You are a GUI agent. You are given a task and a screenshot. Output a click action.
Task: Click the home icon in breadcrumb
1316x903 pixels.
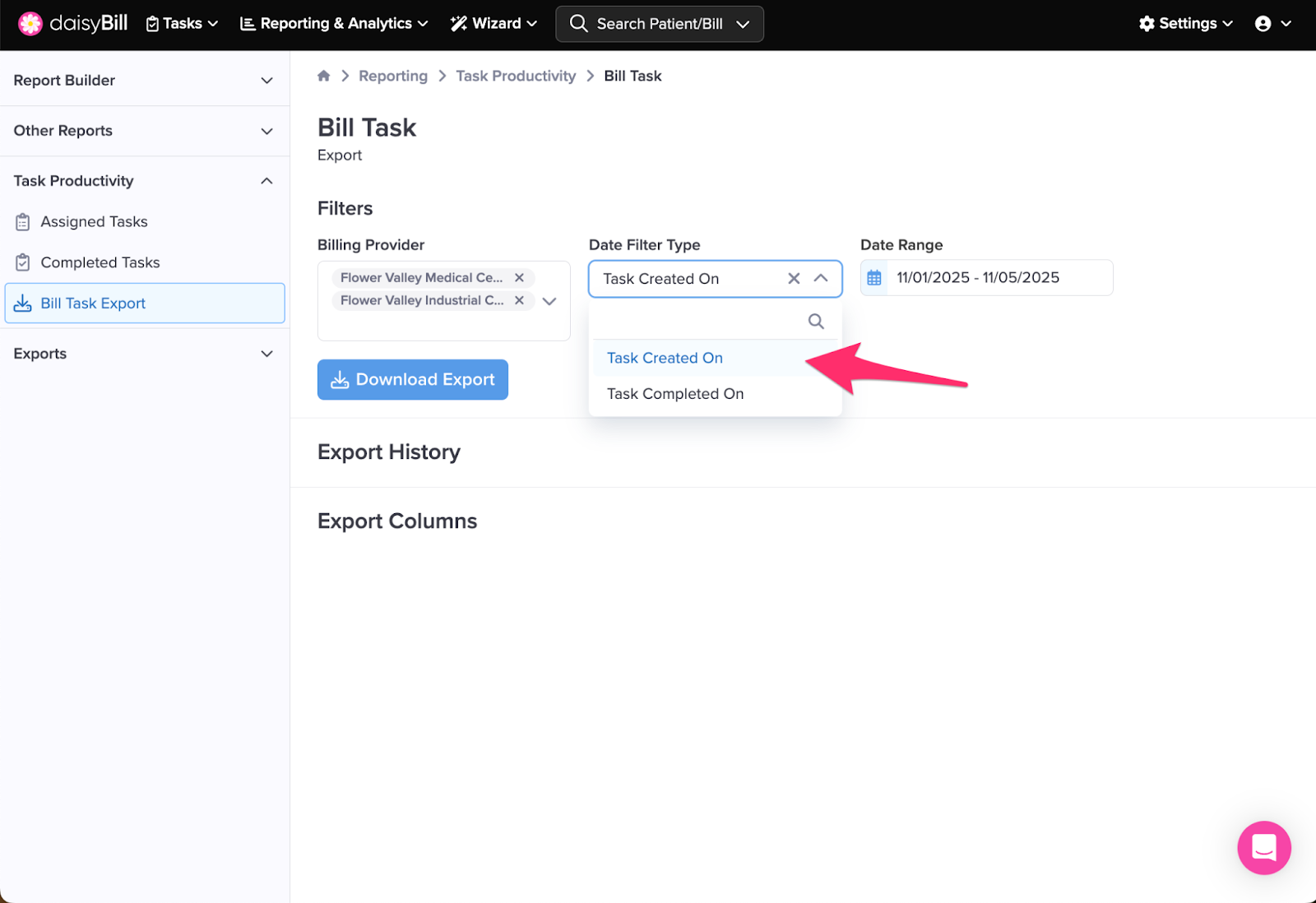[324, 76]
